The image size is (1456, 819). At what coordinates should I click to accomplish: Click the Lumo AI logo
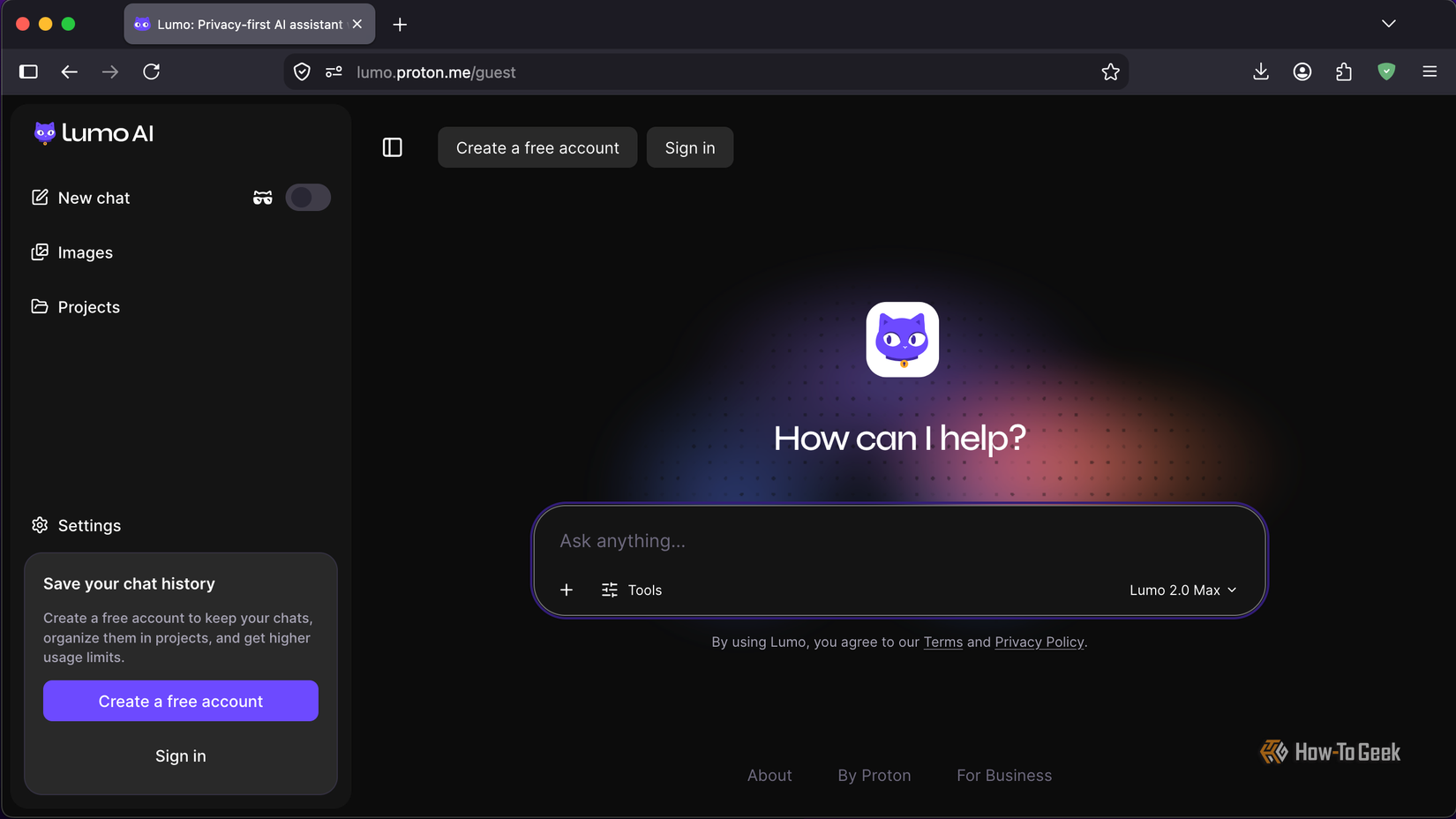pyautogui.click(x=94, y=133)
